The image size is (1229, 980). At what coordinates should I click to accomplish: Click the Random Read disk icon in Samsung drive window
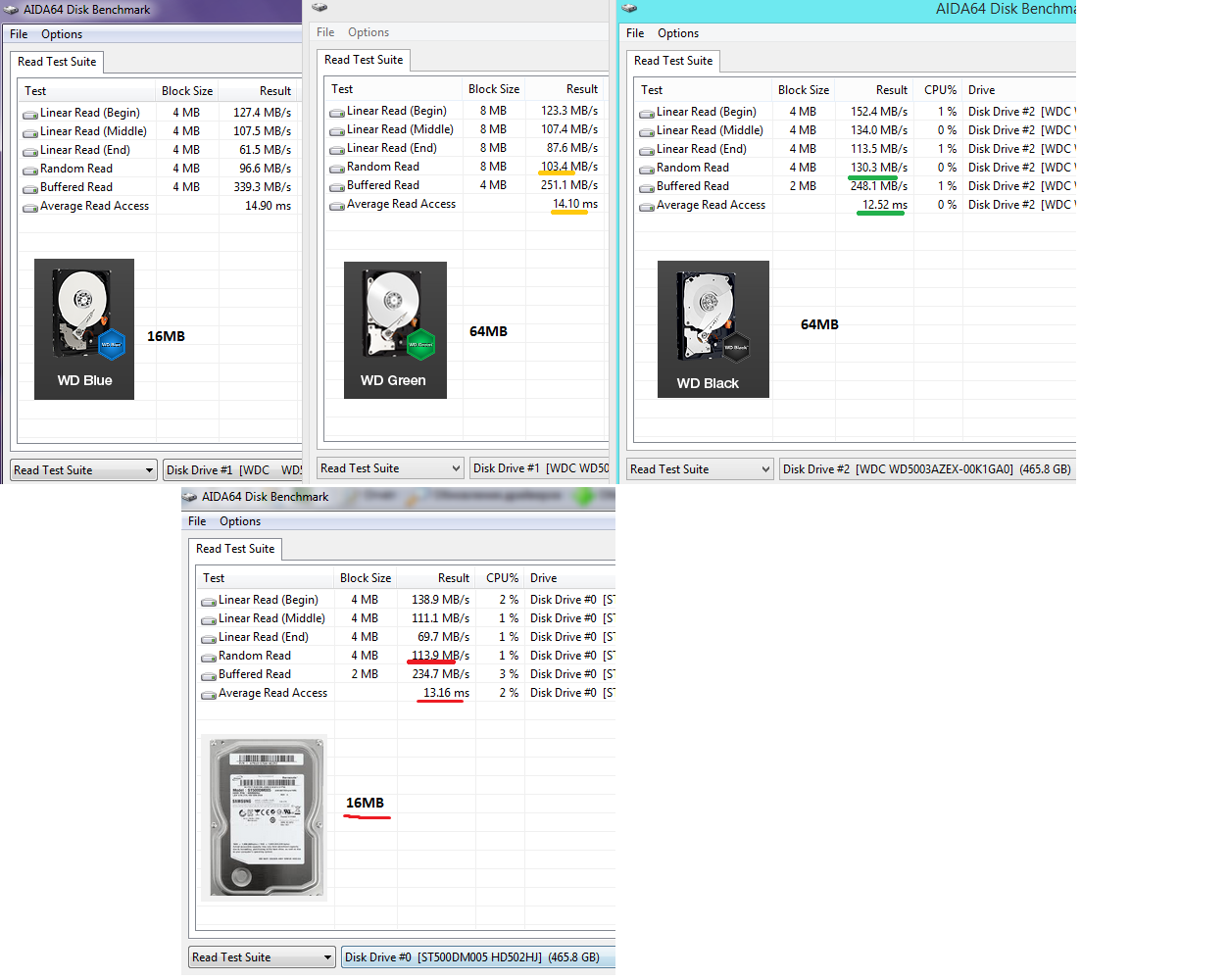[209, 657]
